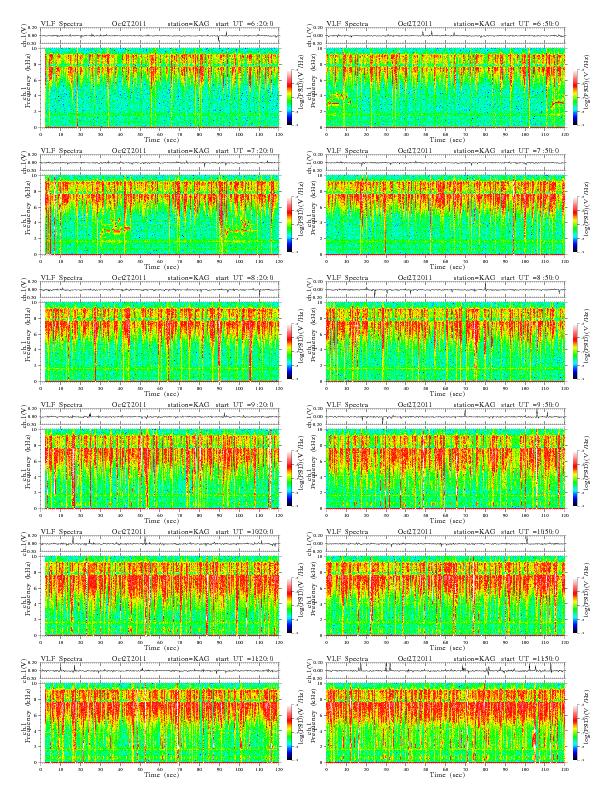Click the PSD color bar of the 7:50:0 plot
Viewport: 612px width, 792px height.
[576, 224]
